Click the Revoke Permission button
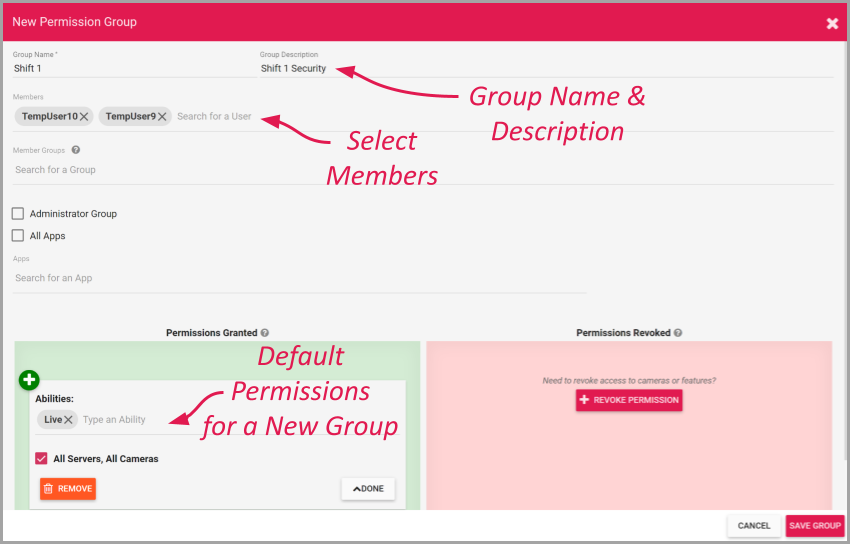850x544 pixels. (629, 400)
